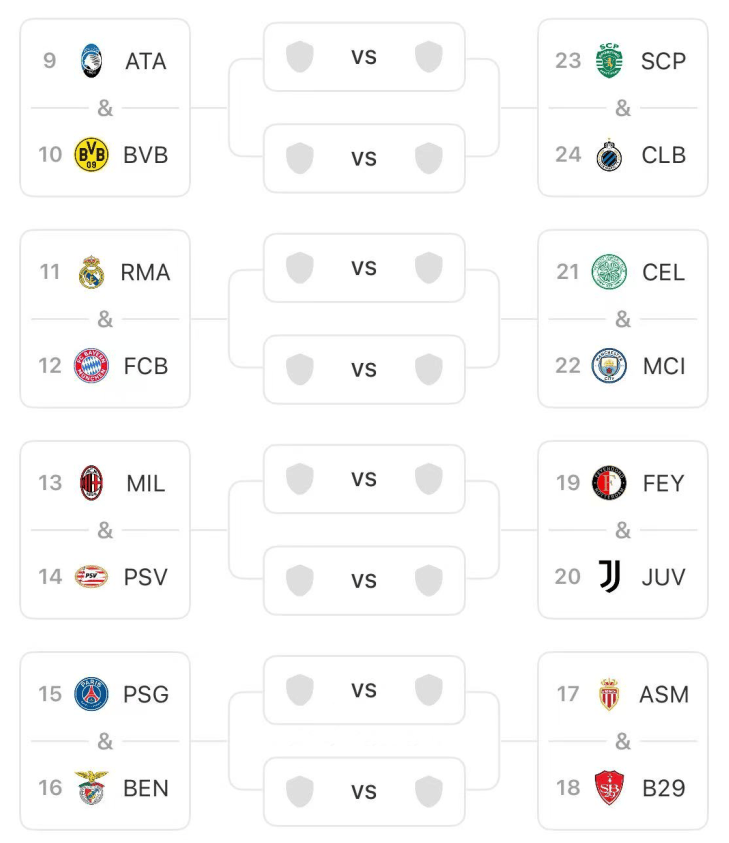Click the seed number 15

(50, 694)
